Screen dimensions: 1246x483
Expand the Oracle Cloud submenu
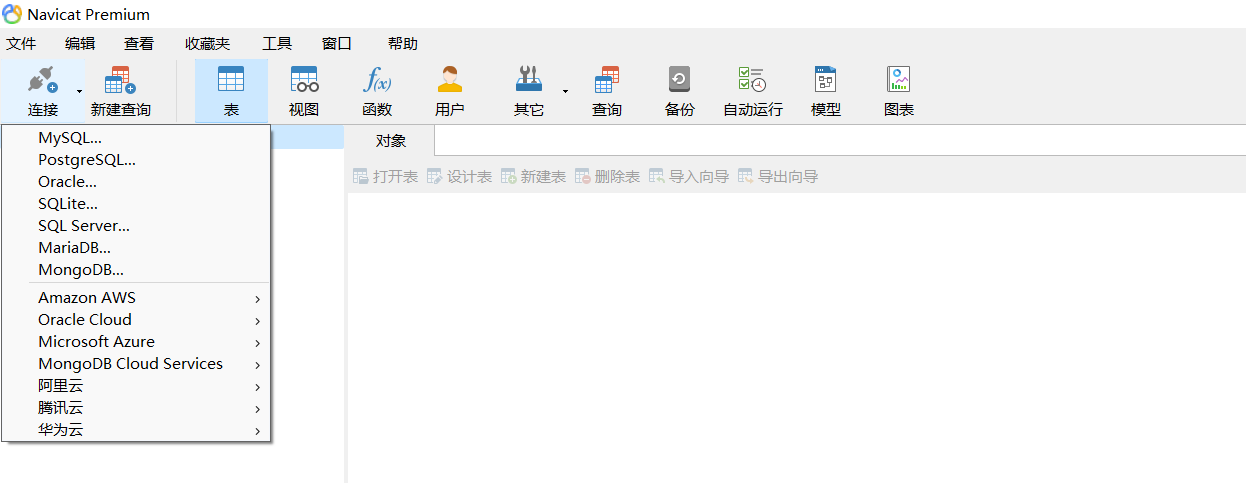[136, 320]
